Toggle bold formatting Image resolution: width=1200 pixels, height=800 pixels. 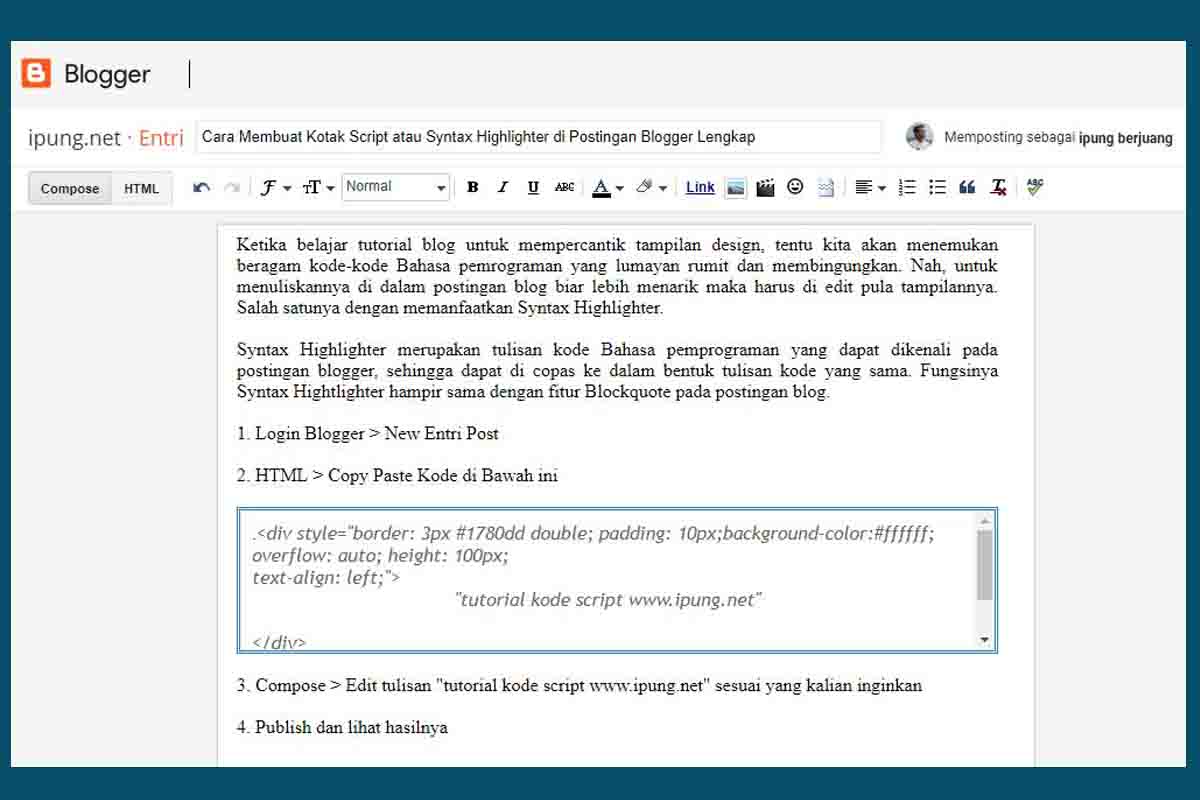473,187
